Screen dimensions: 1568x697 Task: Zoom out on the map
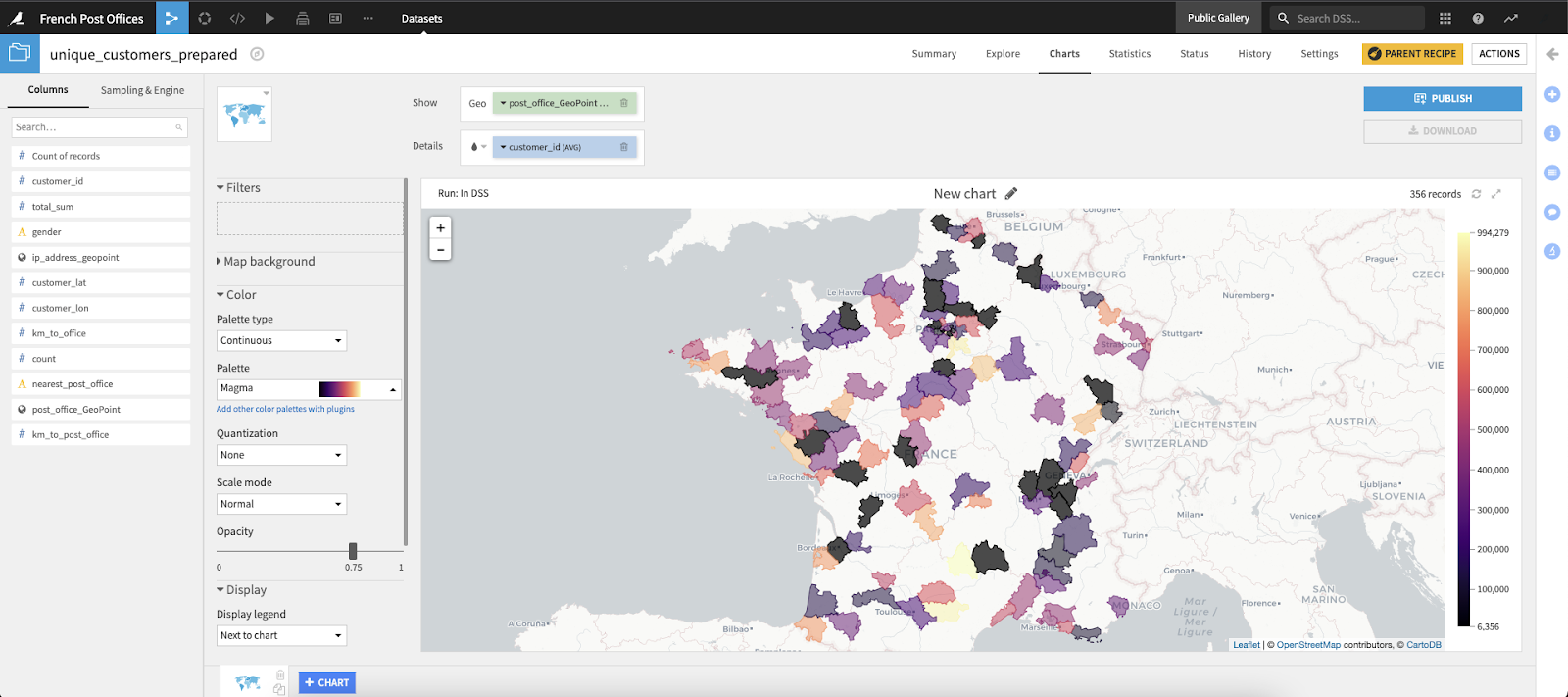[x=440, y=250]
